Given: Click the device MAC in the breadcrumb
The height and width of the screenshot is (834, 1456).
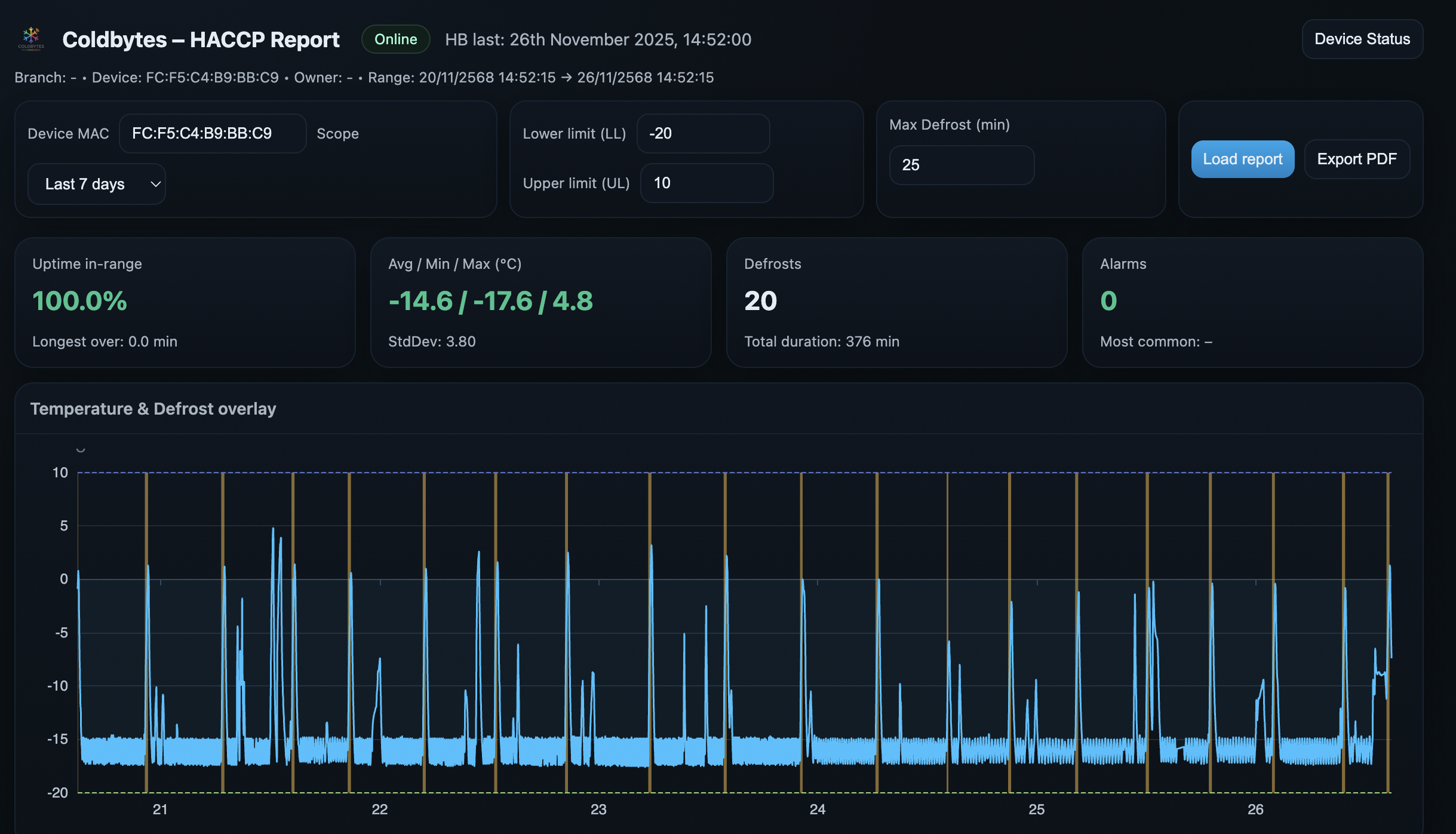Looking at the screenshot, I should pos(212,77).
